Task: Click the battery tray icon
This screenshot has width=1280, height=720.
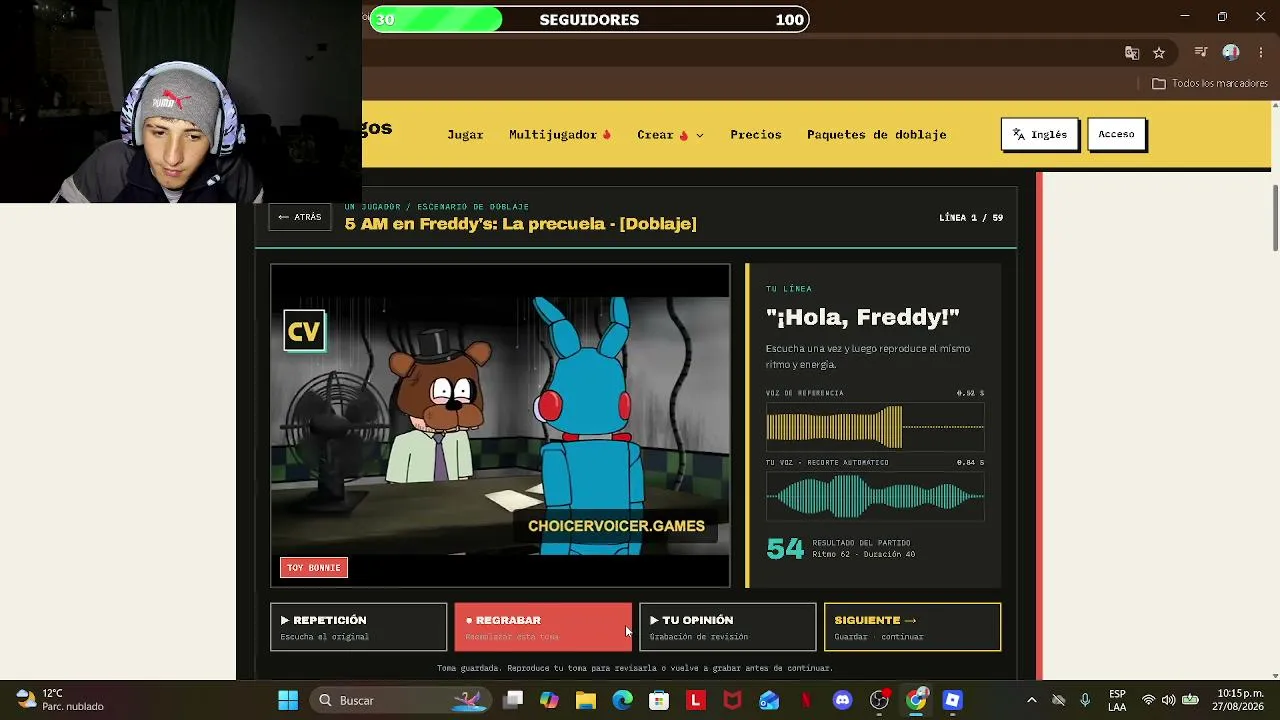Action: pos(1191,700)
